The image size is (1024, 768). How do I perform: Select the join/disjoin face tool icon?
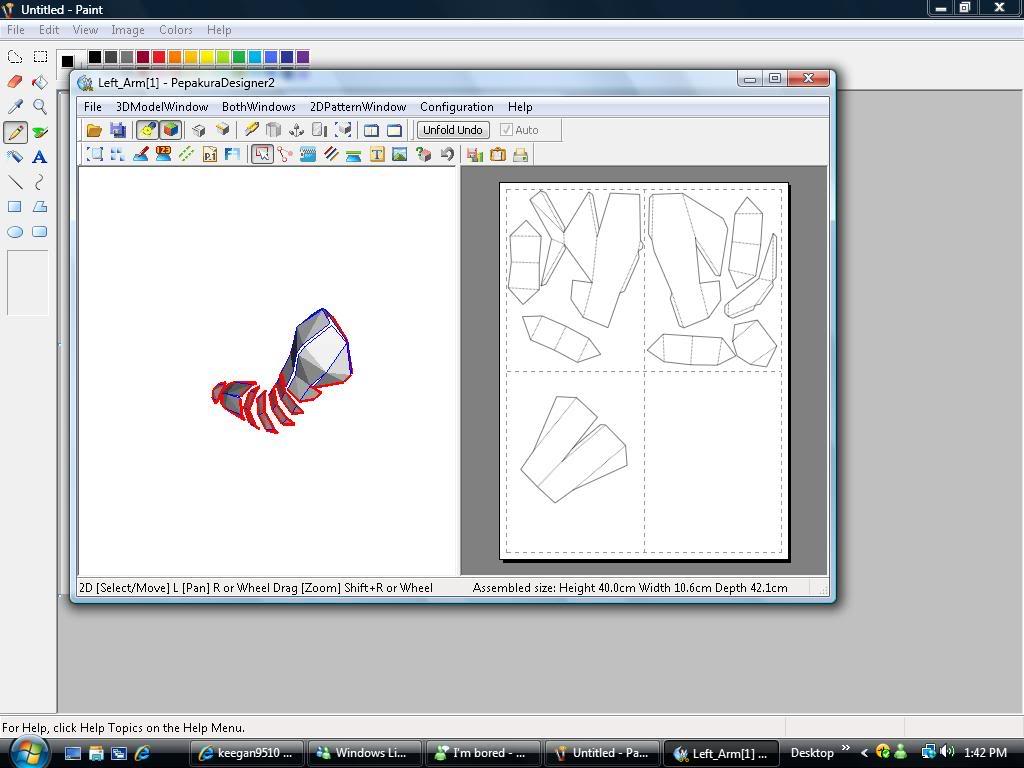click(285, 155)
